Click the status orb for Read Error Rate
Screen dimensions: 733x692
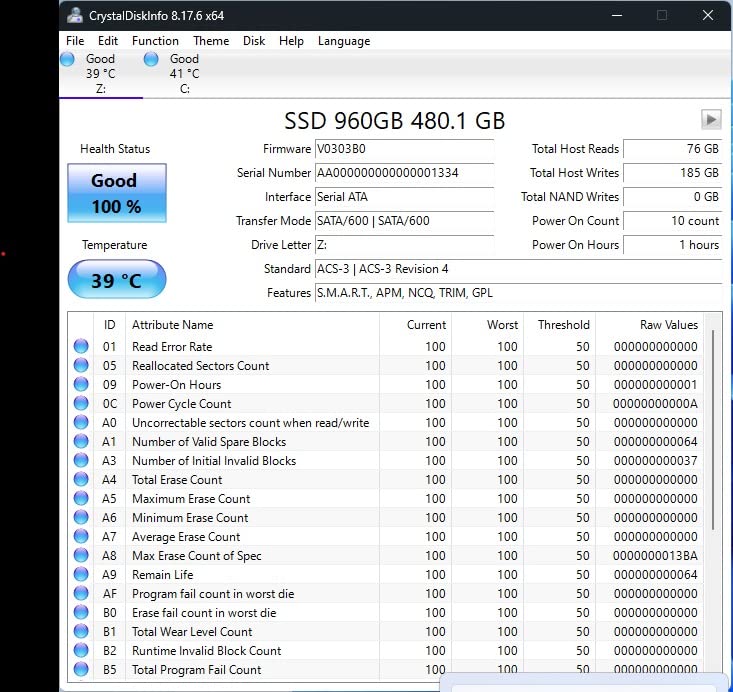tap(81, 346)
